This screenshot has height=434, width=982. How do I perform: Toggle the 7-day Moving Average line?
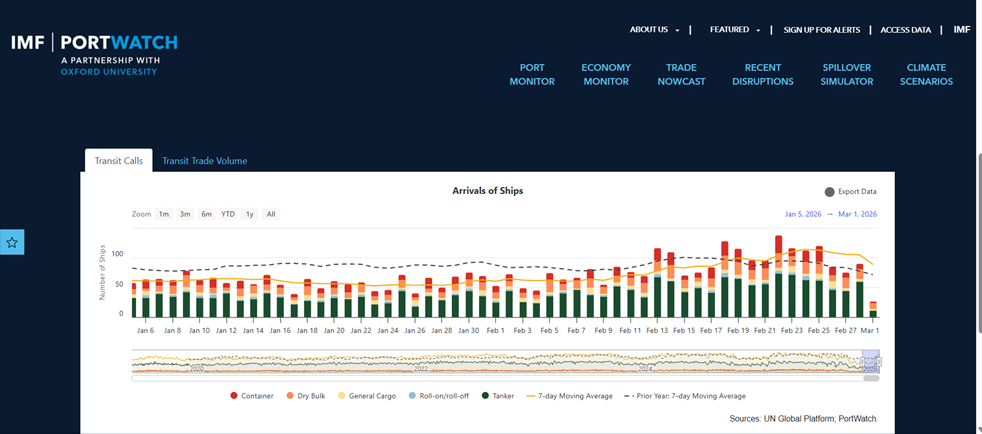[570, 396]
